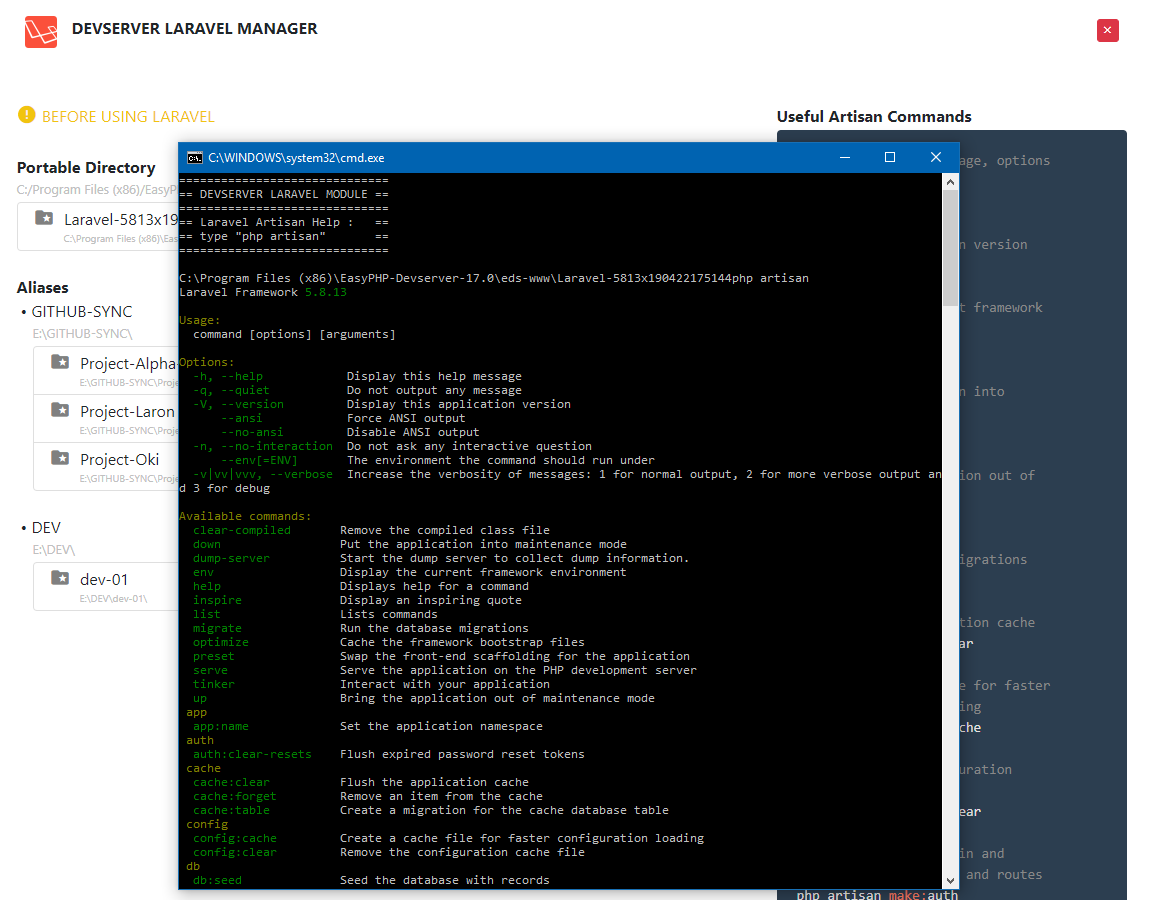Minimize the cmd.exe console window
Viewport: 1150px width, 900px height.
pyautogui.click(x=845, y=157)
